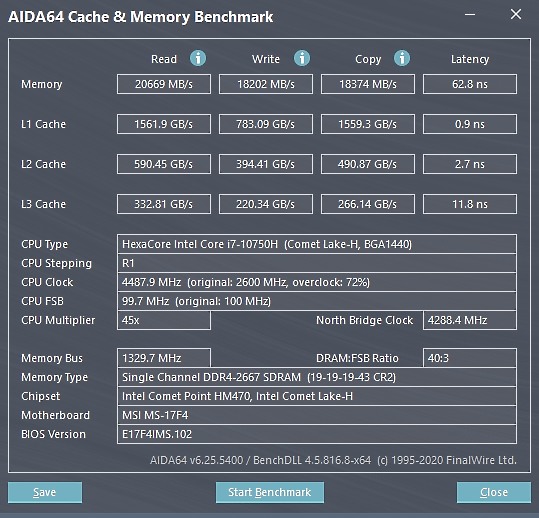Select Memory read value 20669 MB/s

point(164,84)
